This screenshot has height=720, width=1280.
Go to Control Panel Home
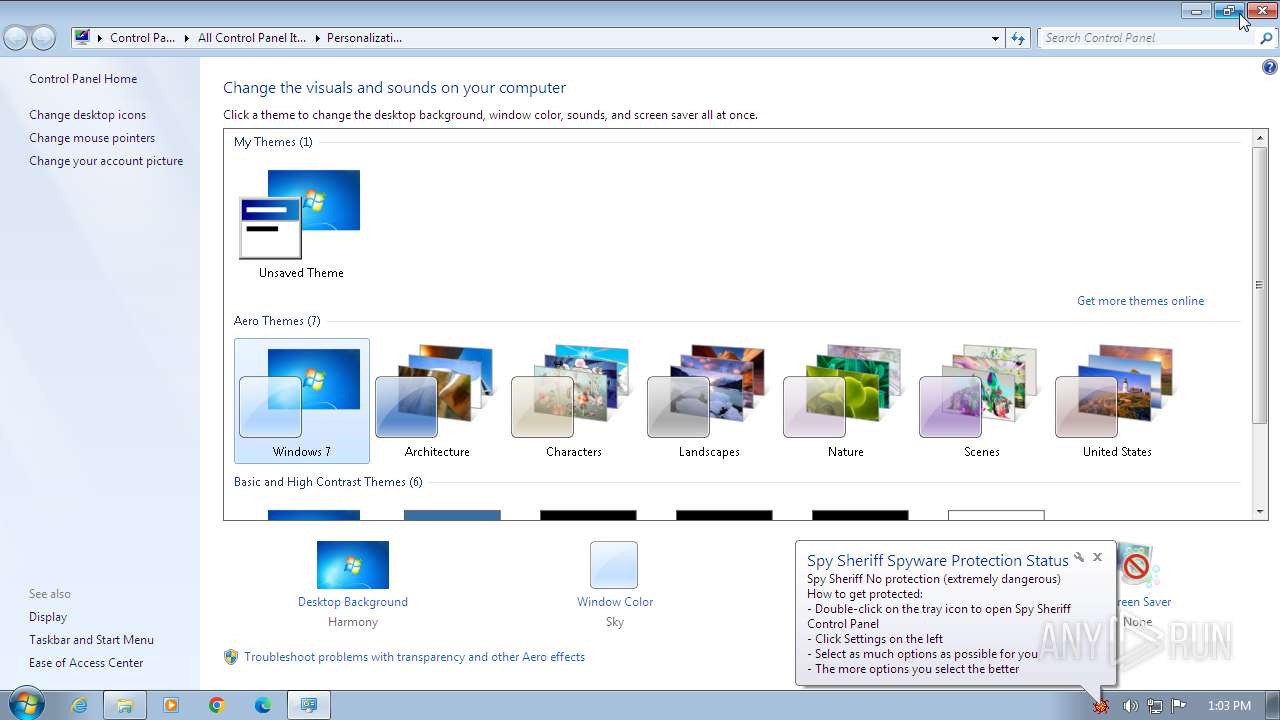pos(83,79)
